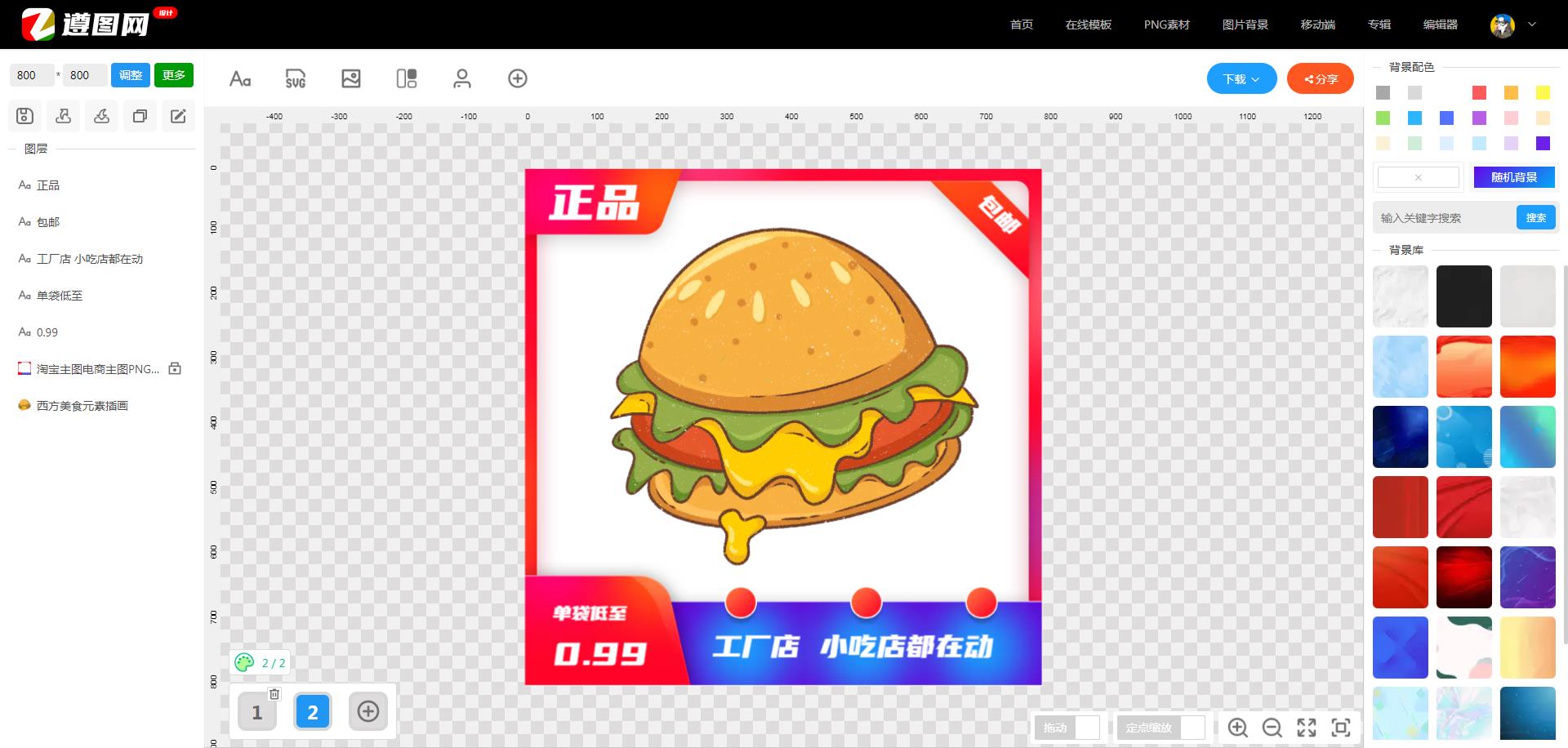The height and width of the screenshot is (748, 1568).
Task: Toggle the 拖动 switch
Action: coord(1067,728)
